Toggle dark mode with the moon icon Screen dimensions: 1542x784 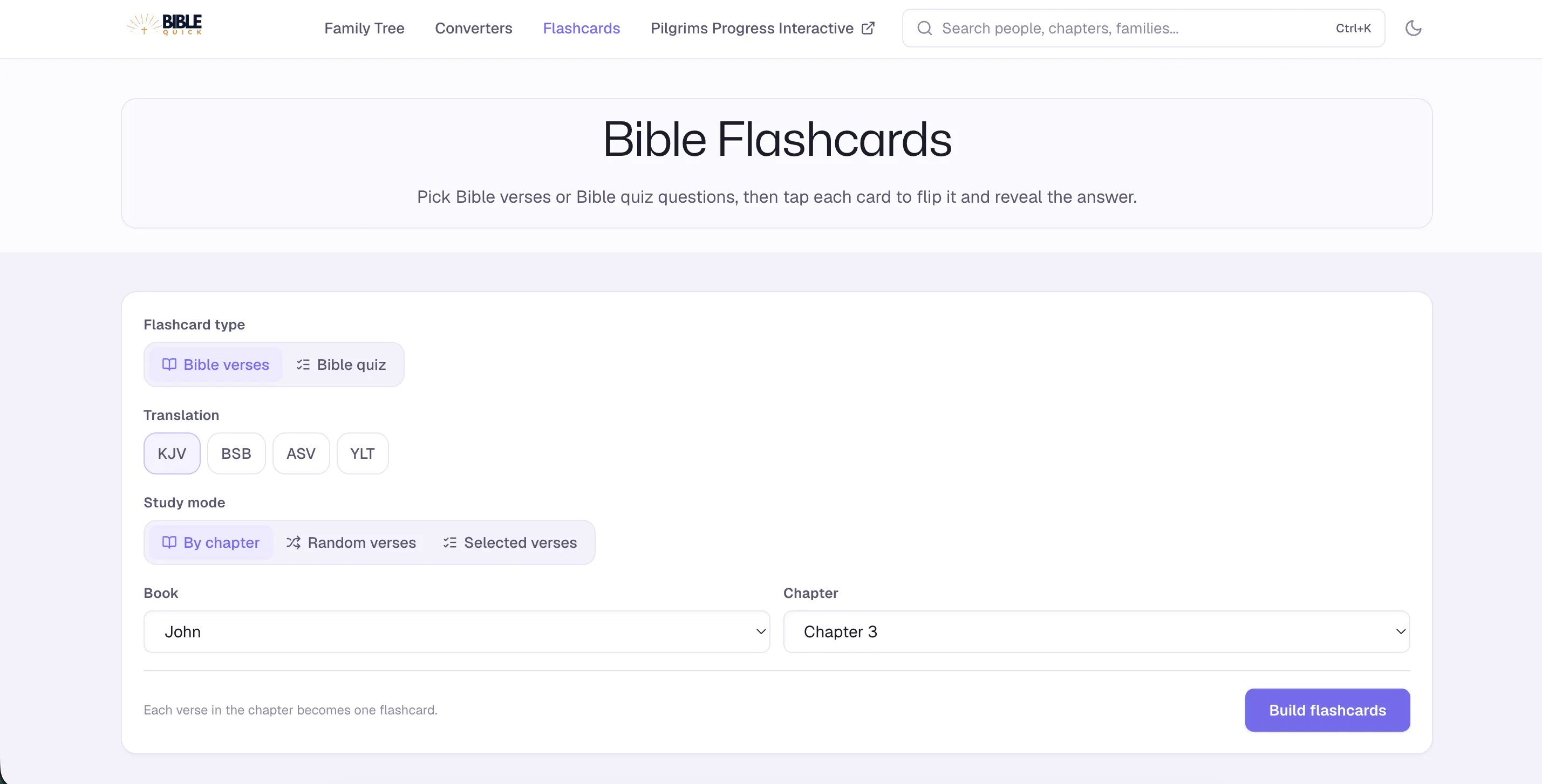point(1413,28)
